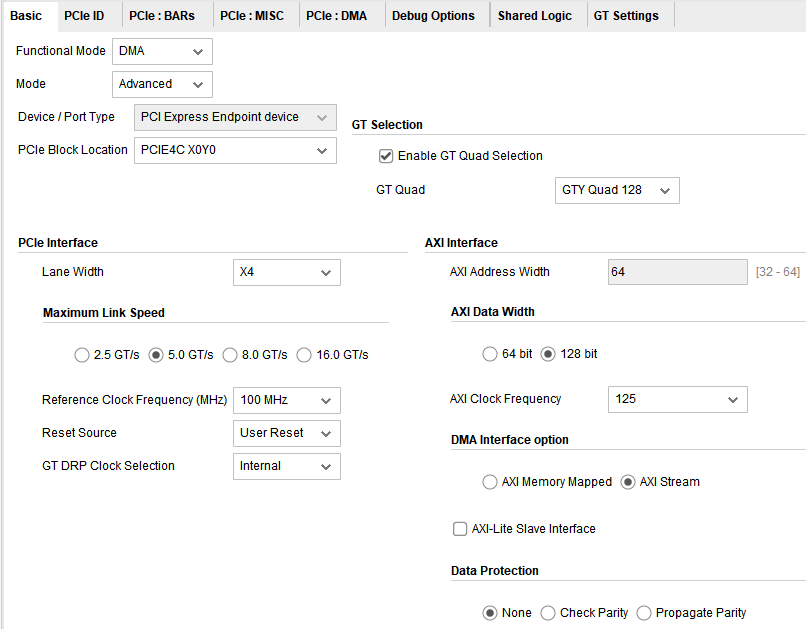Select 16.0 GT/s maximum link speed

point(303,354)
